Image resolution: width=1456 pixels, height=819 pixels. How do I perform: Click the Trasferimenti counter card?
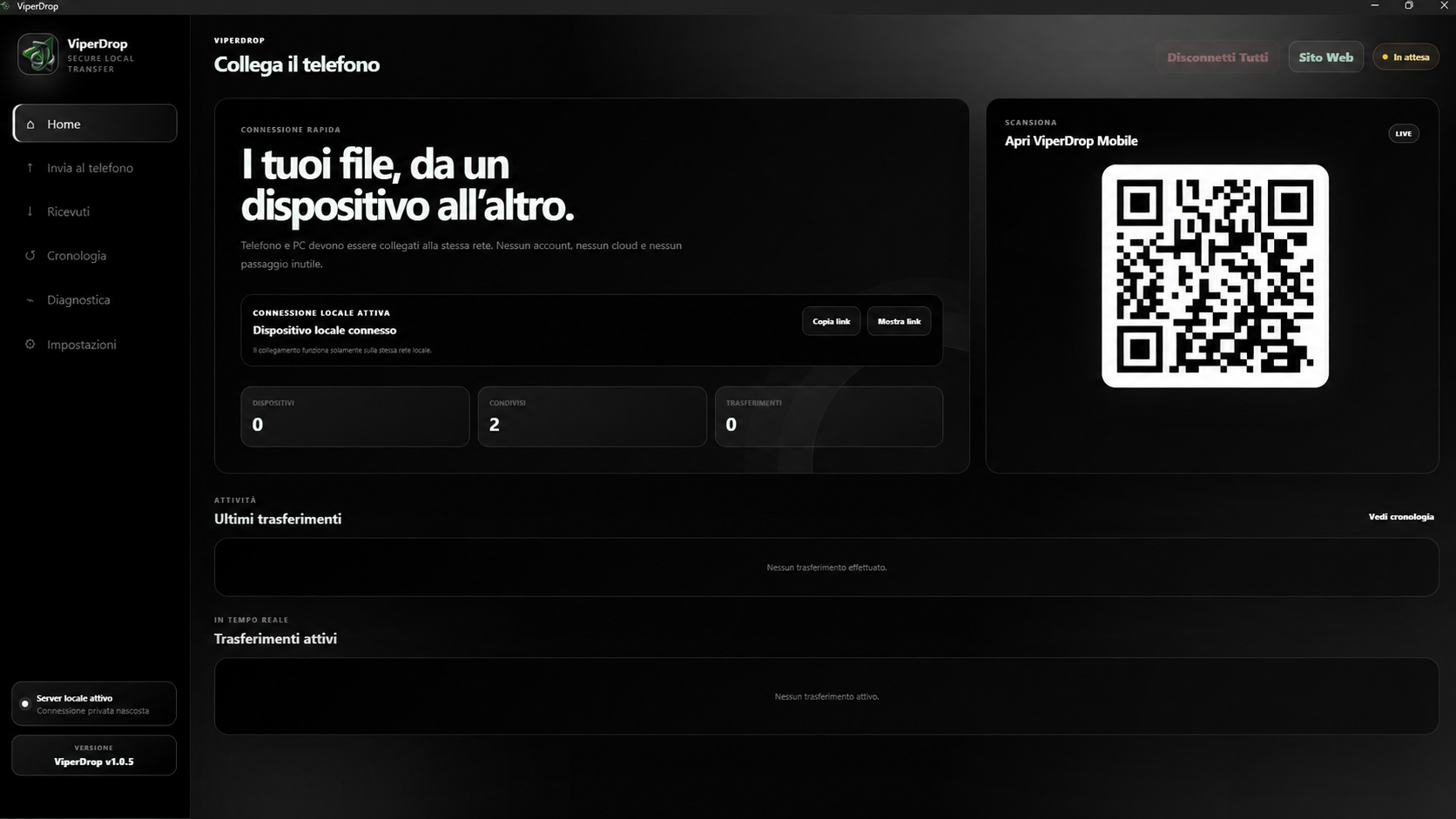click(x=829, y=417)
